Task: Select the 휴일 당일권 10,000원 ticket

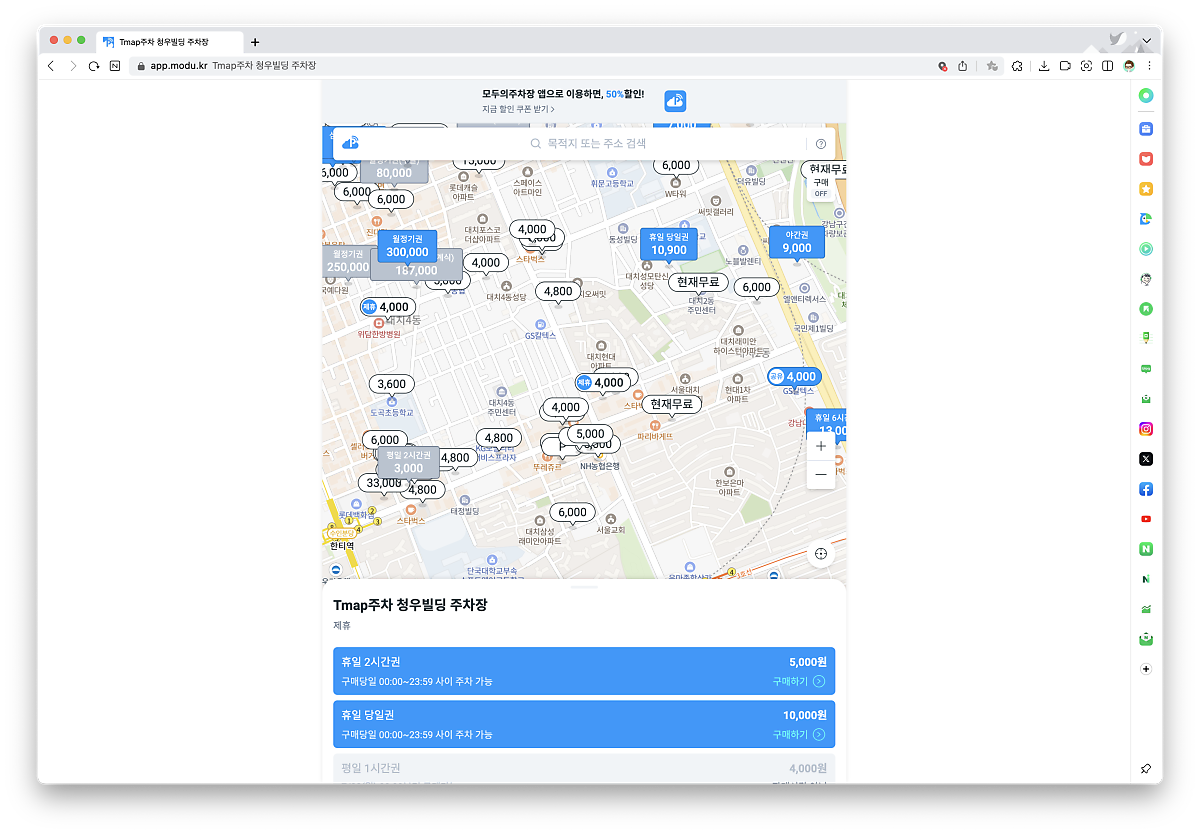Action: 584,724
